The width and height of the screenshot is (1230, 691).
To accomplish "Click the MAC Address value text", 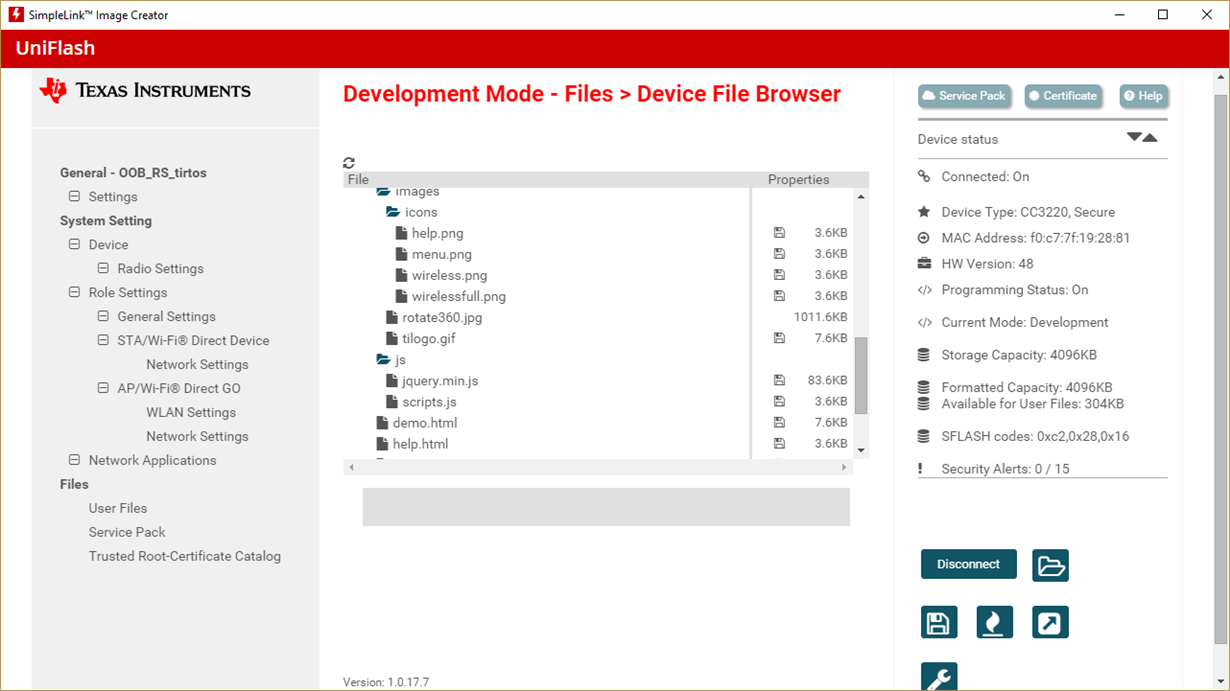I will click(x=1080, y=238).
